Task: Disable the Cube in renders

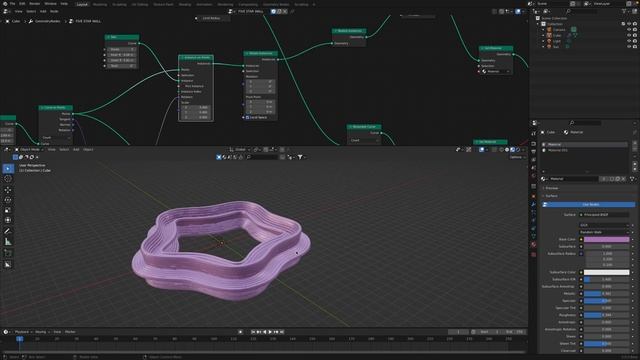Action: (x=635, y=36)
